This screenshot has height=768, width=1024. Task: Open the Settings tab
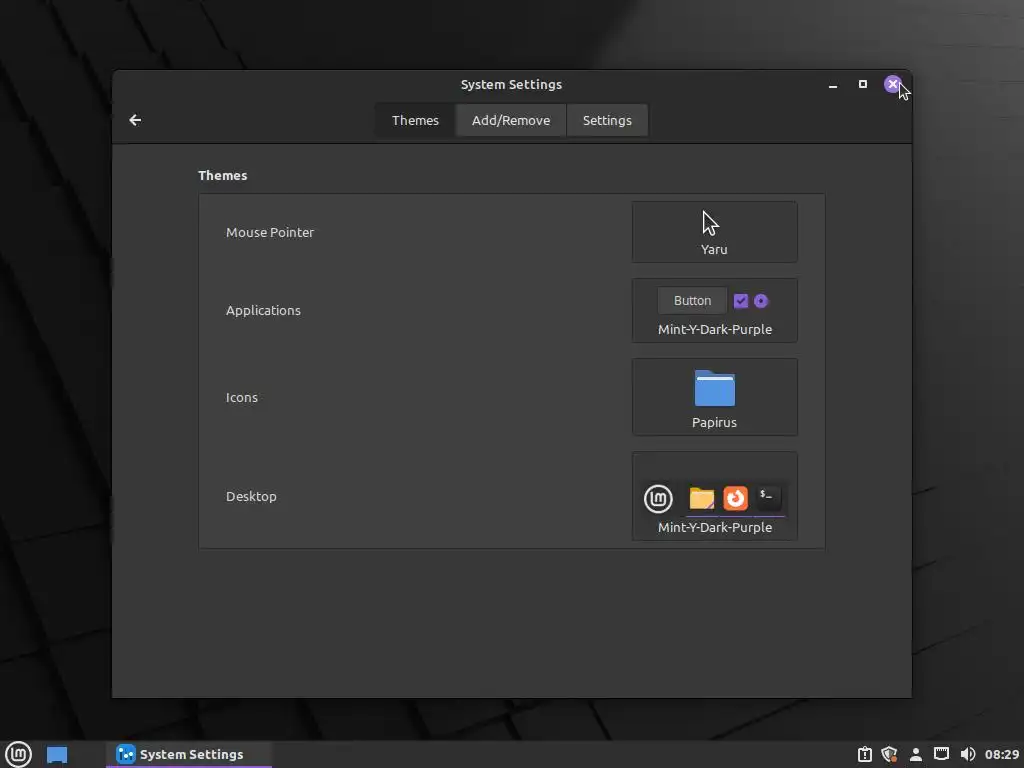click(607, 120)
